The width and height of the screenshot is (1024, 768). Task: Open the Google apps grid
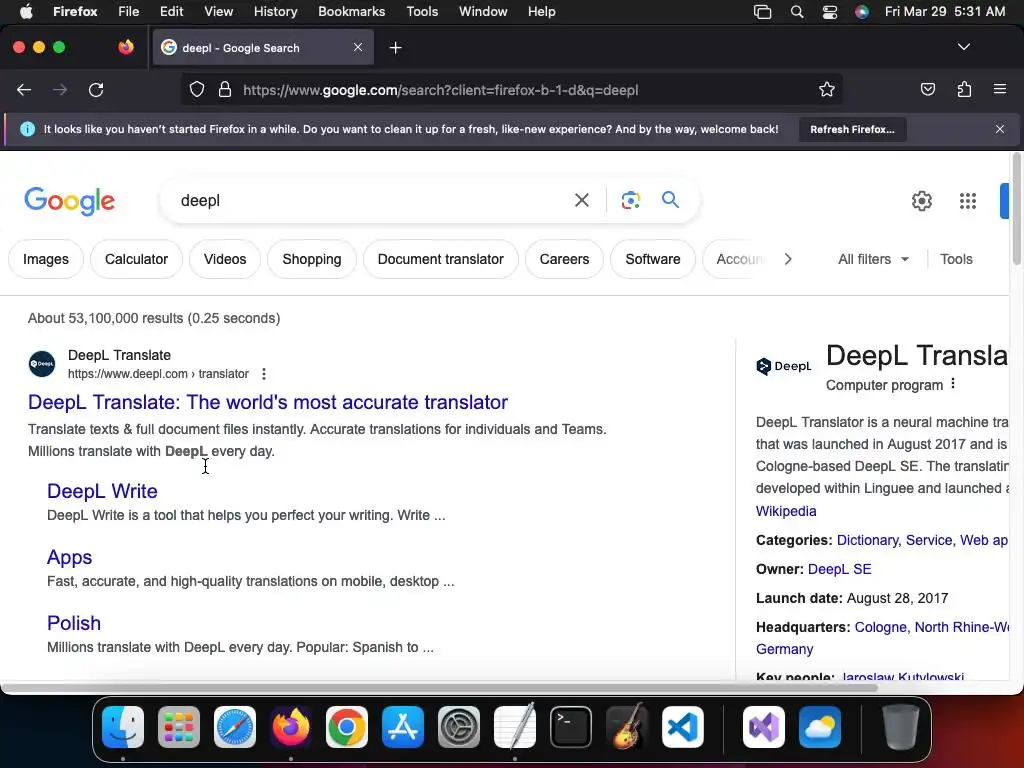[967, 201]
